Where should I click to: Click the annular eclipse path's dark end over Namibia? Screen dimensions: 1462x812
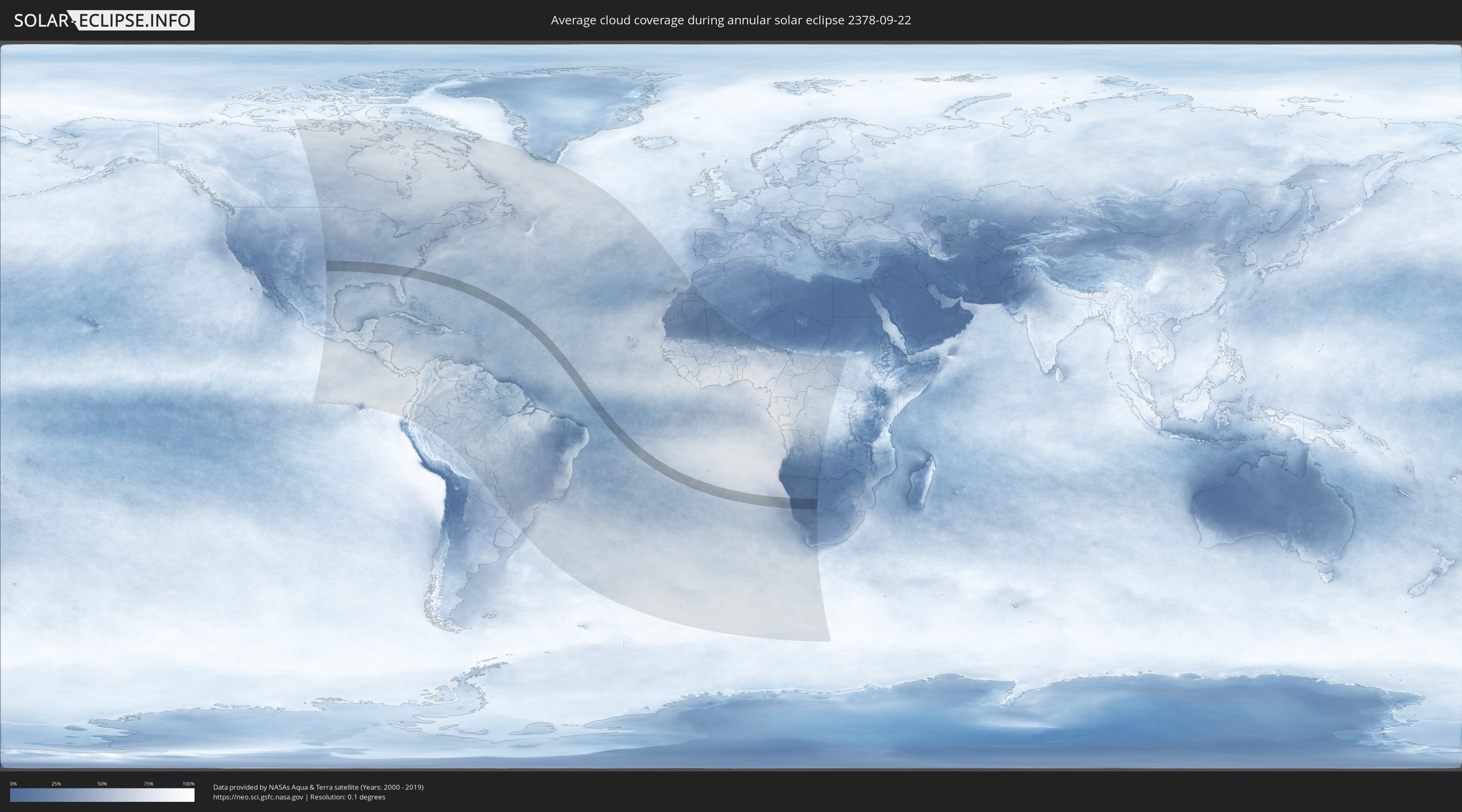tap(803, 503)
